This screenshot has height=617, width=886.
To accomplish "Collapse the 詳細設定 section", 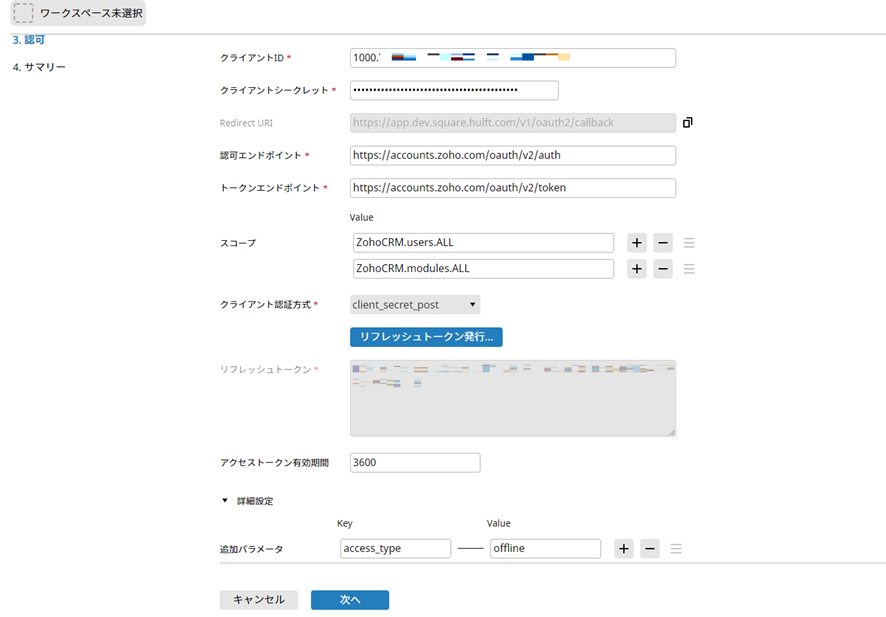I will (x=226, y=501).
